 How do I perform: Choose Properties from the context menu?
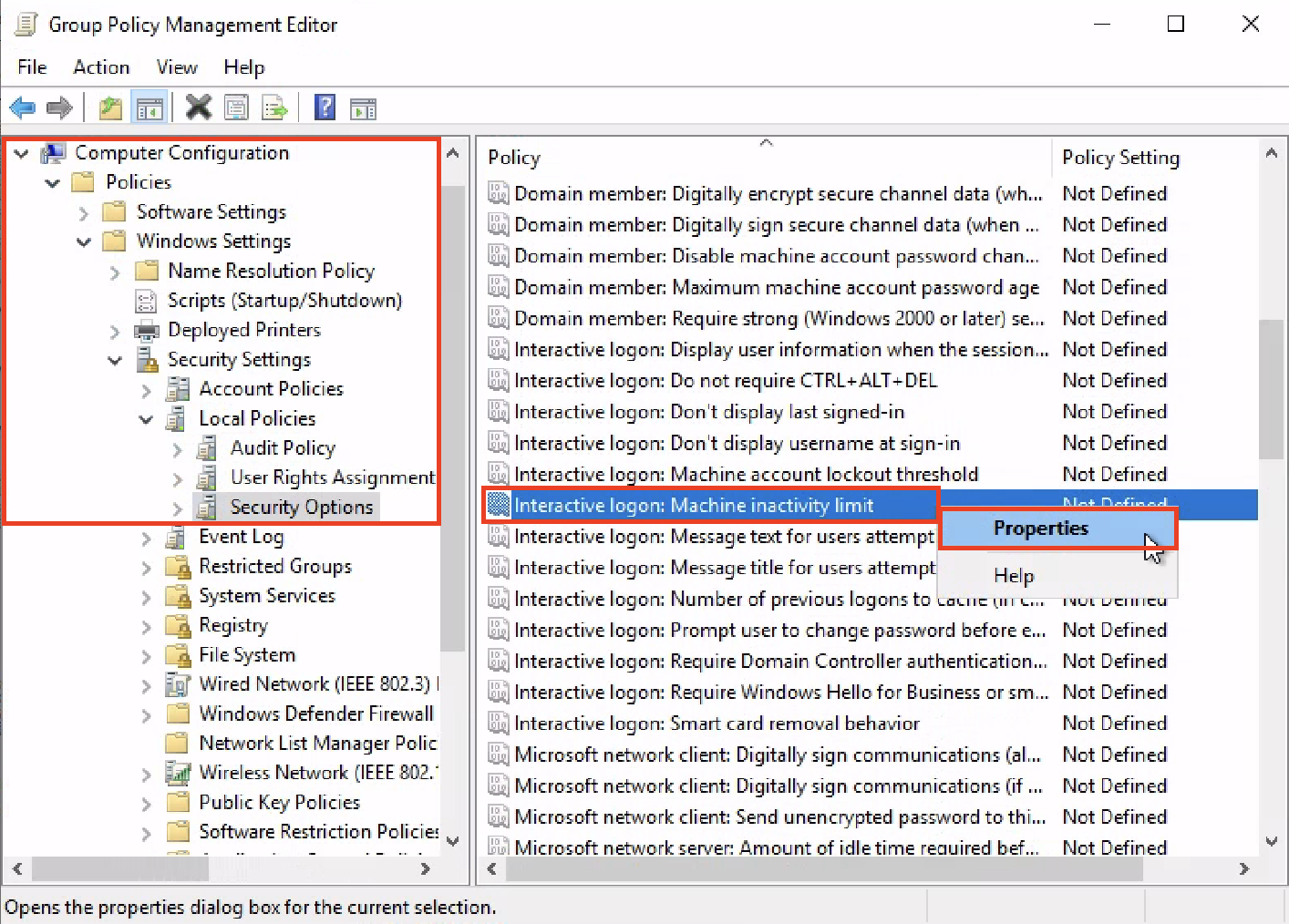tap(1057, 529)
